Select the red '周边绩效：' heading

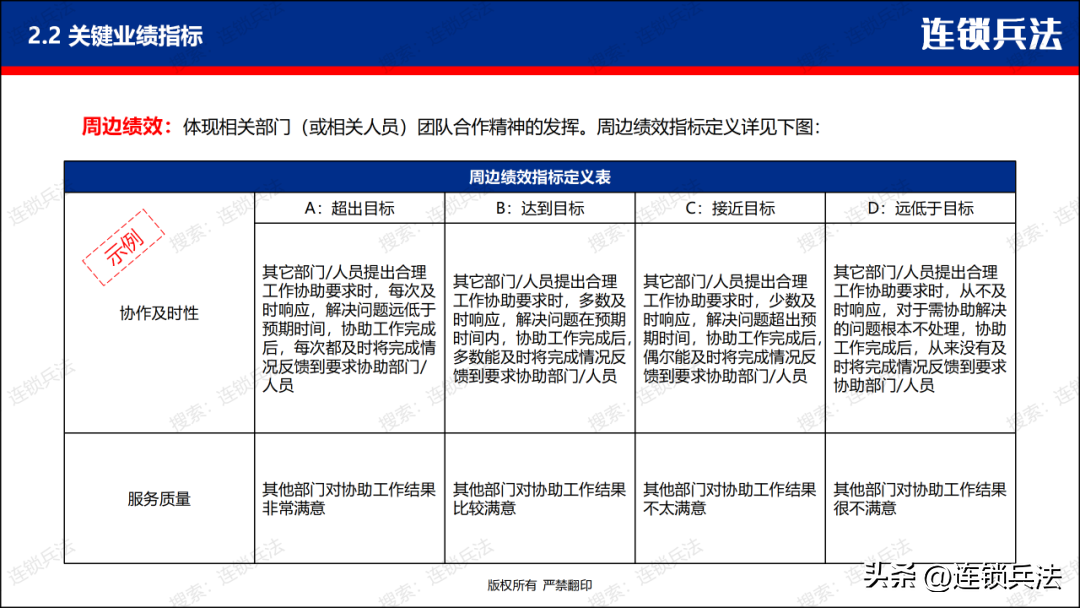coord(127,127)
